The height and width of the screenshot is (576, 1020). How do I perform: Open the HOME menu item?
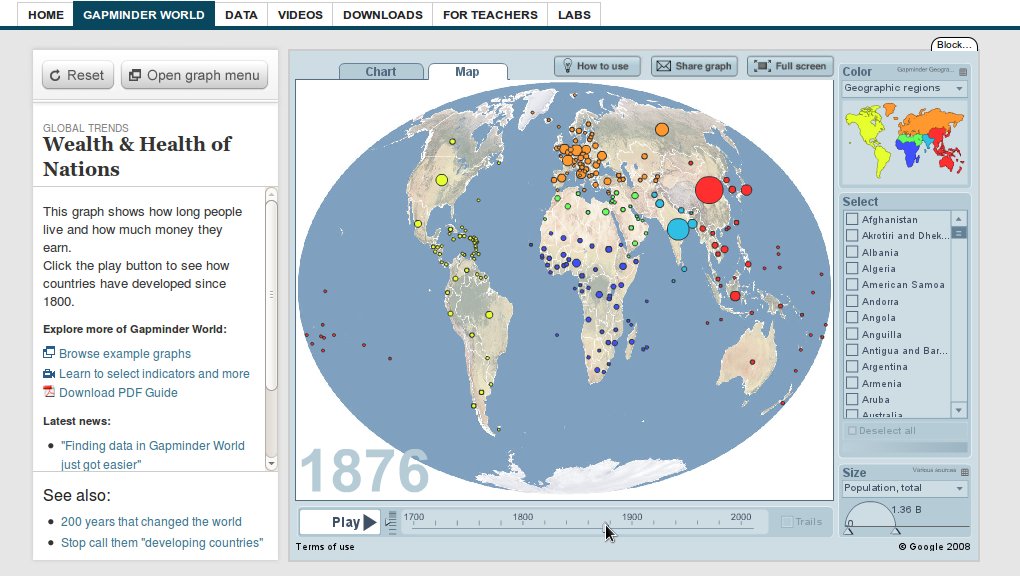tap(46, 14)
